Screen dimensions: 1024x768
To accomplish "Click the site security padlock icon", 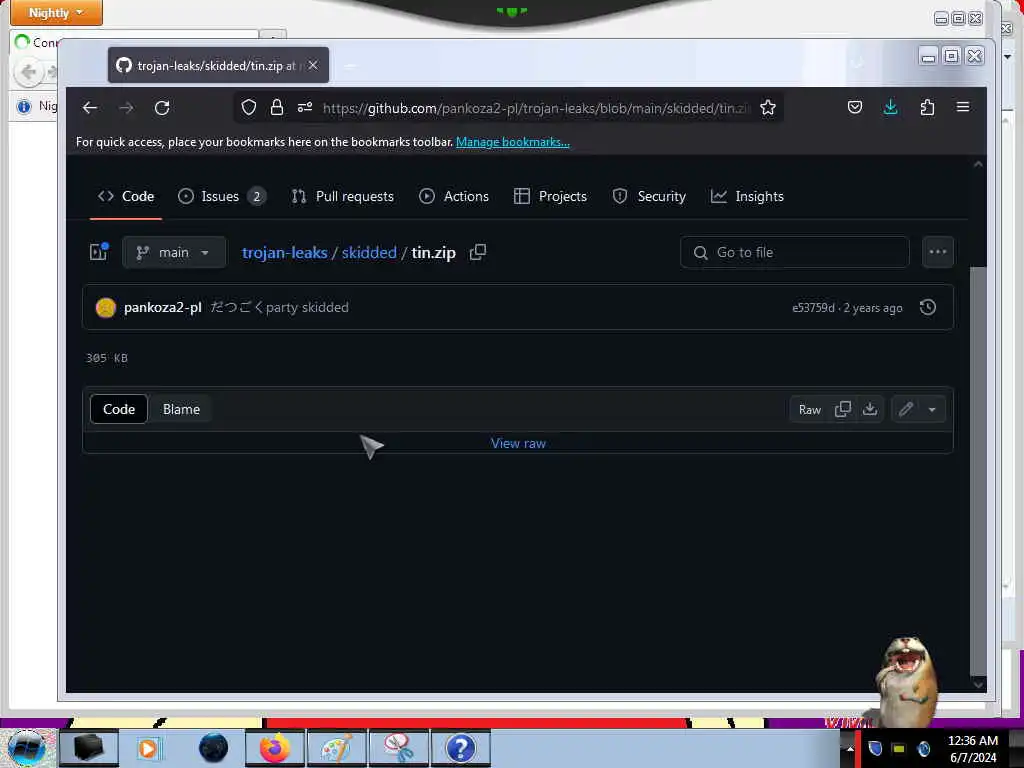I will 277,107.
